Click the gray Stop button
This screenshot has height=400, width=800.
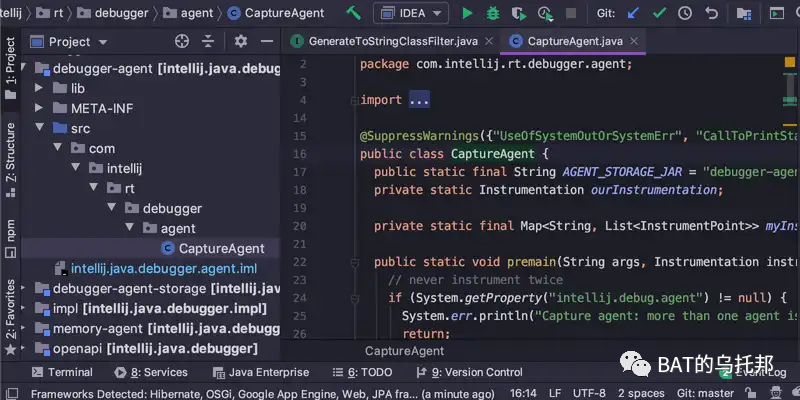571,13
